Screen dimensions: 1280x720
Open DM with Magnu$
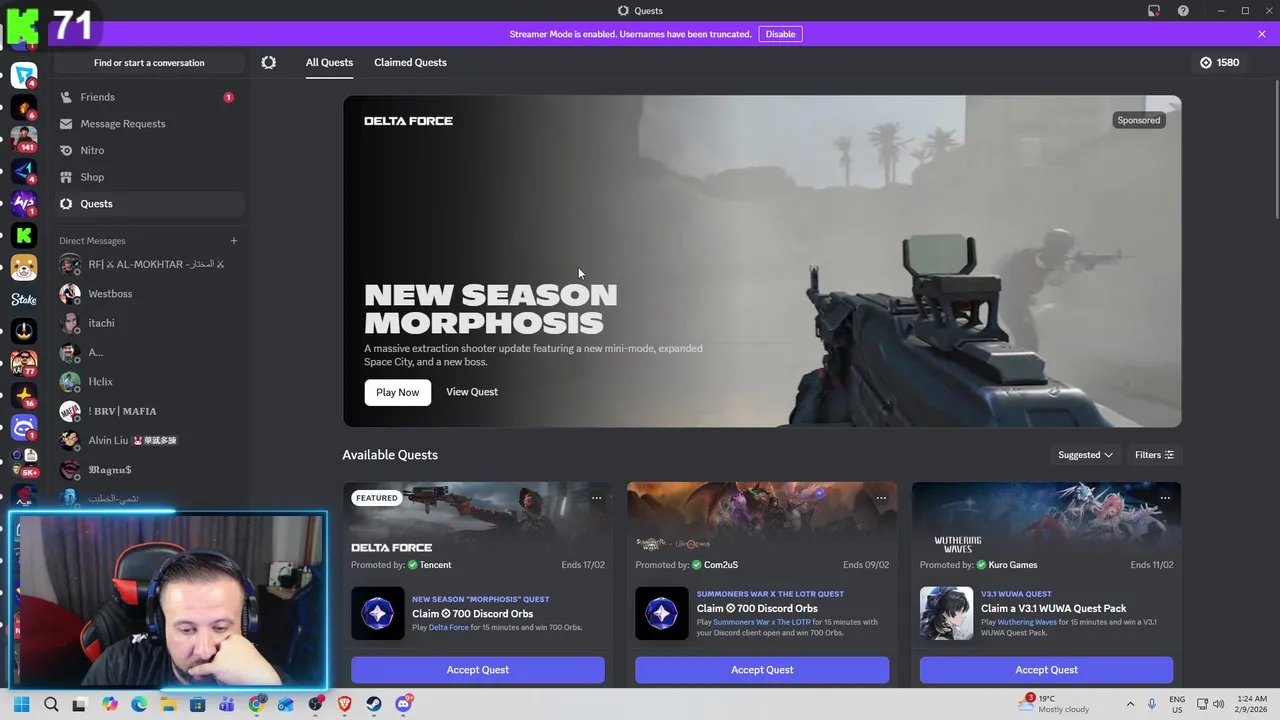[148, 470]
